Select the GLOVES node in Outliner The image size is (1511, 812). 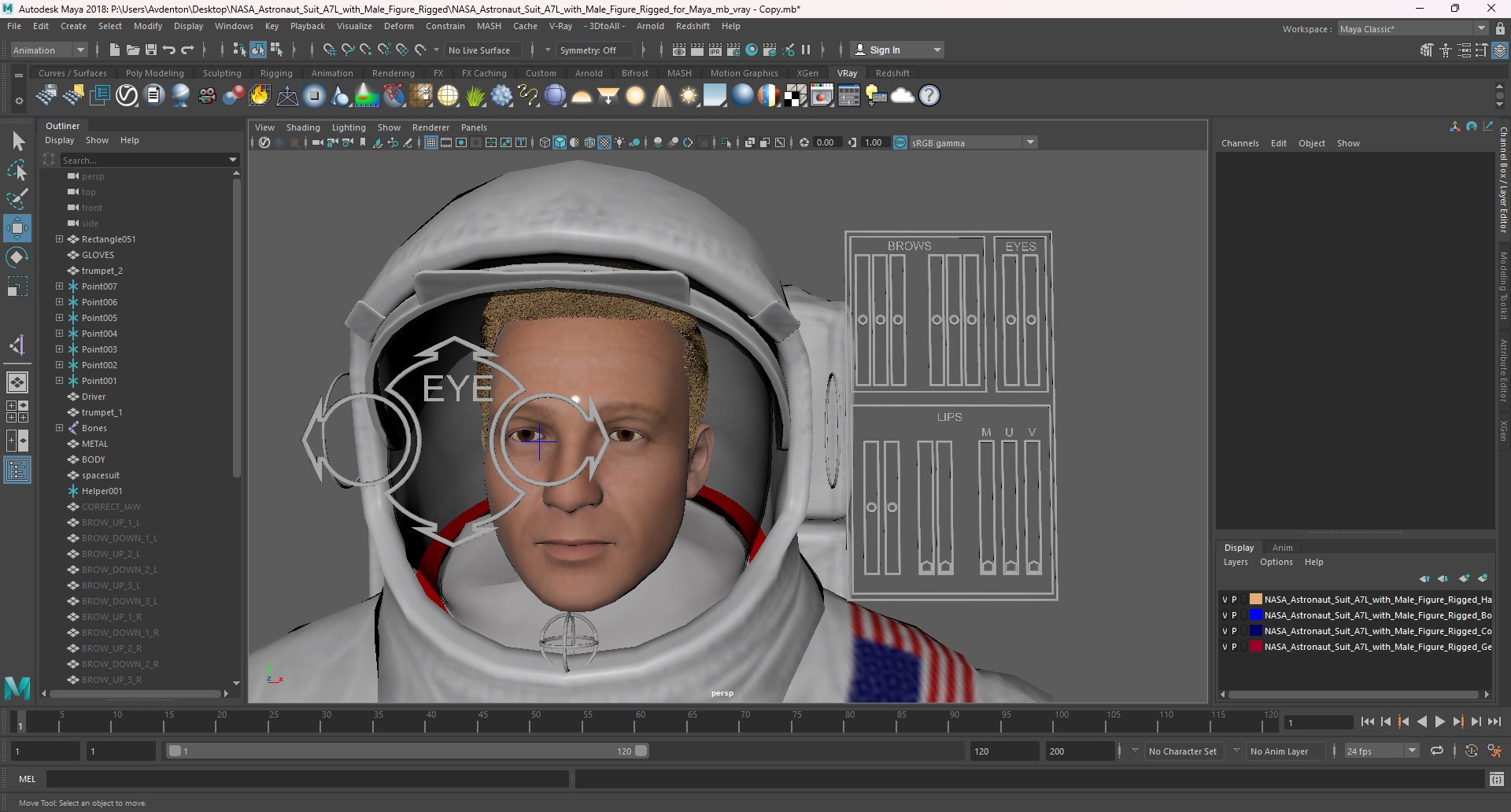[98, 255]
